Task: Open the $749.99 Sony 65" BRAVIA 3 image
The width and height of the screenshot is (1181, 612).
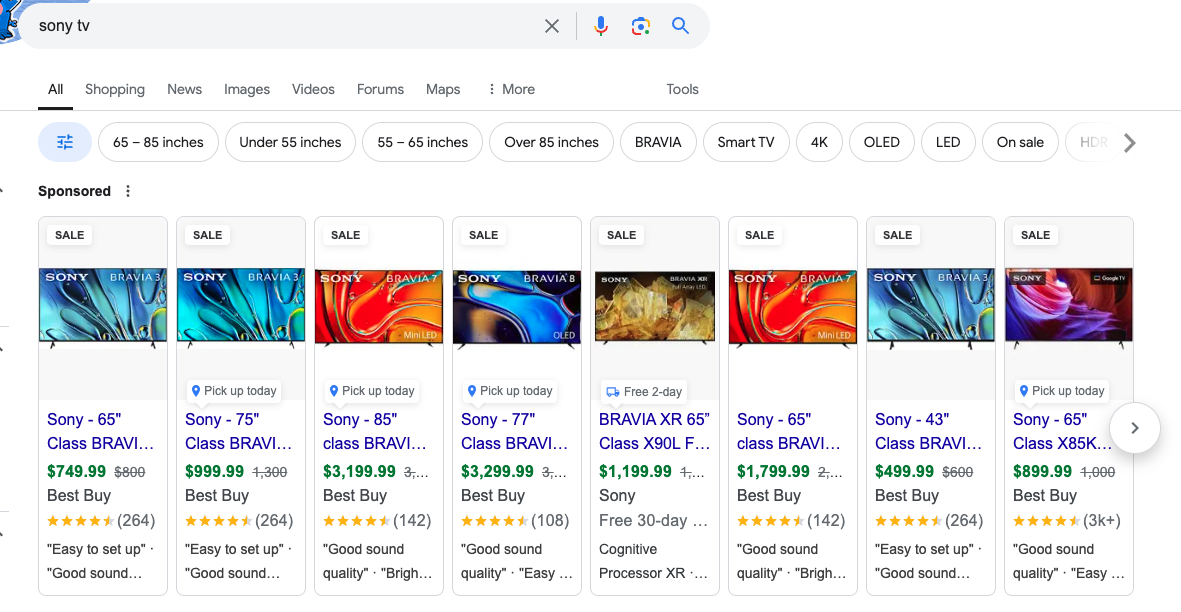Action: [103, 309]
